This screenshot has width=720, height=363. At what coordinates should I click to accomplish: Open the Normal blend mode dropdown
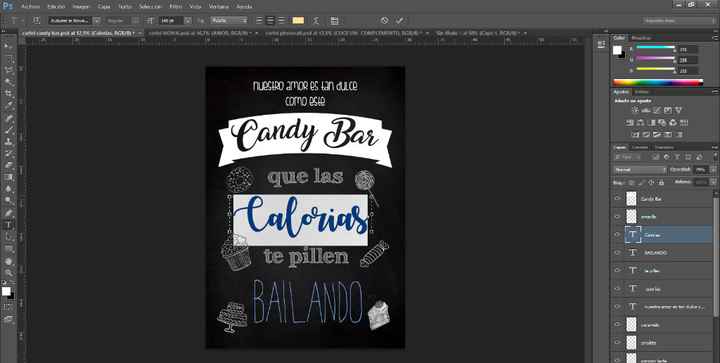[x=640, y=170]
